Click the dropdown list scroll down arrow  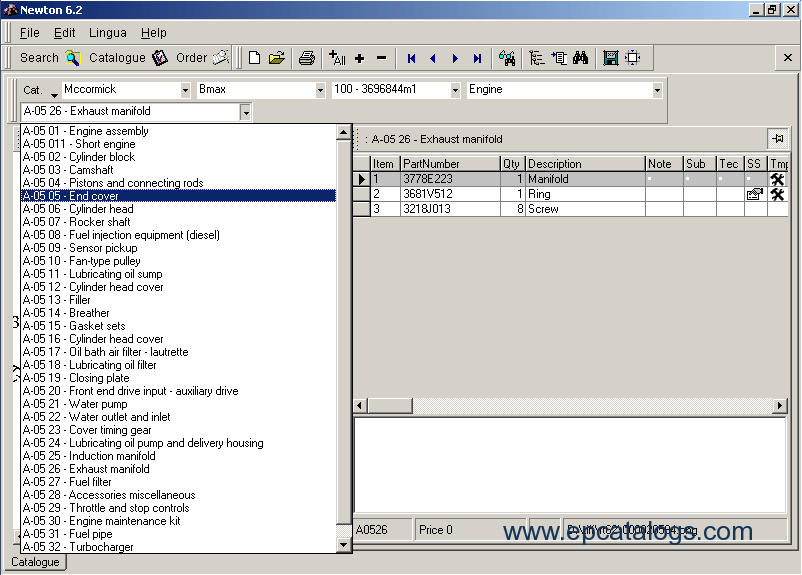point(343,545)
